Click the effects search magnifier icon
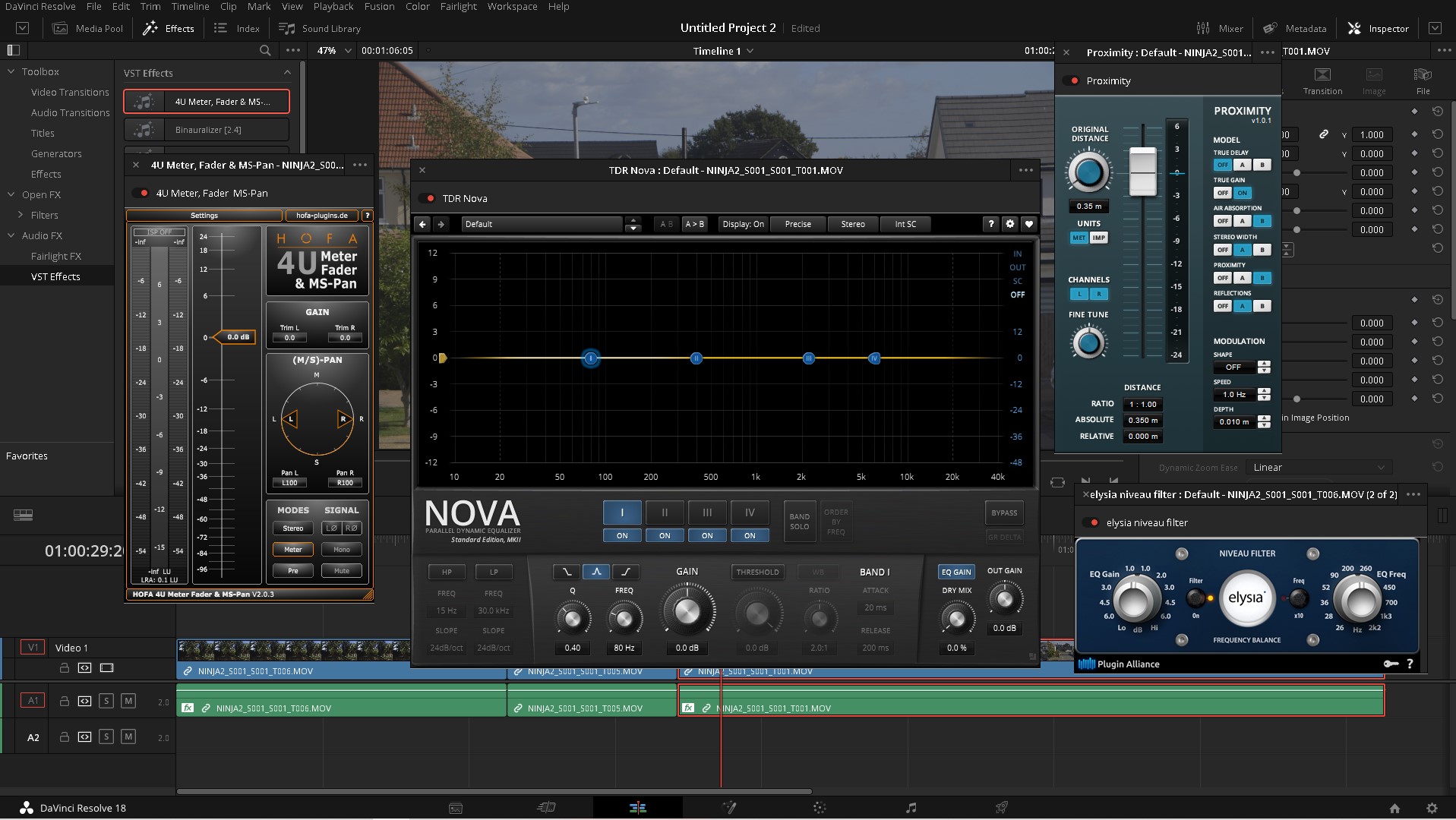Image resolution: width=1456 pixels, height=820 pixels. (x=265, y=50)
